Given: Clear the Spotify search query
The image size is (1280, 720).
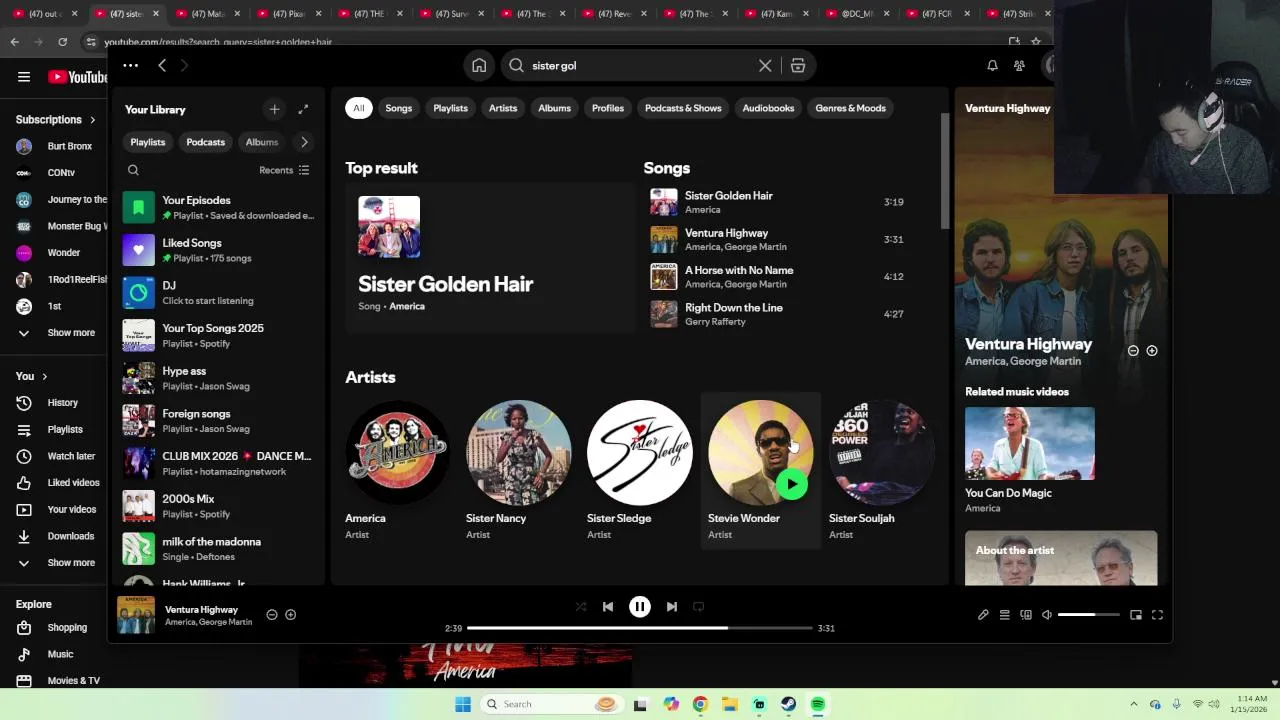Looking at the screenshot, I should click(765, 65).
